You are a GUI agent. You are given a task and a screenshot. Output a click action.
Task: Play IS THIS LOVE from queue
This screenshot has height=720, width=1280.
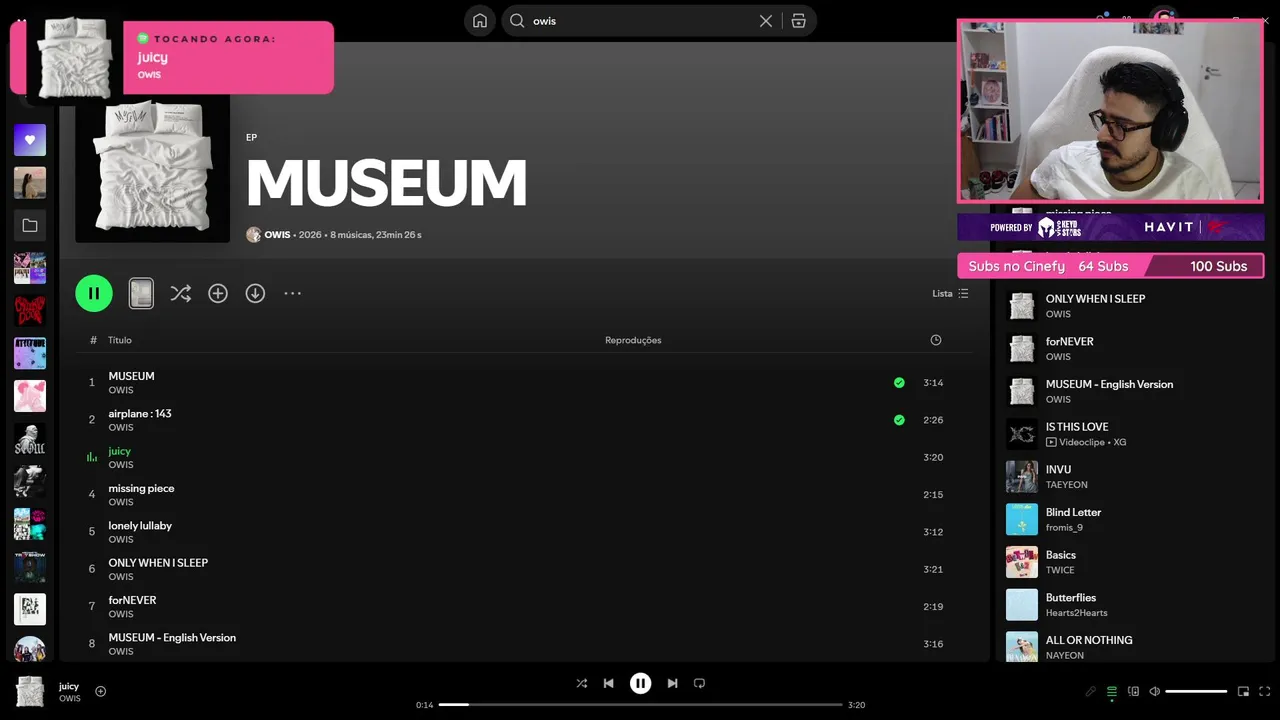click(1134, 434)
